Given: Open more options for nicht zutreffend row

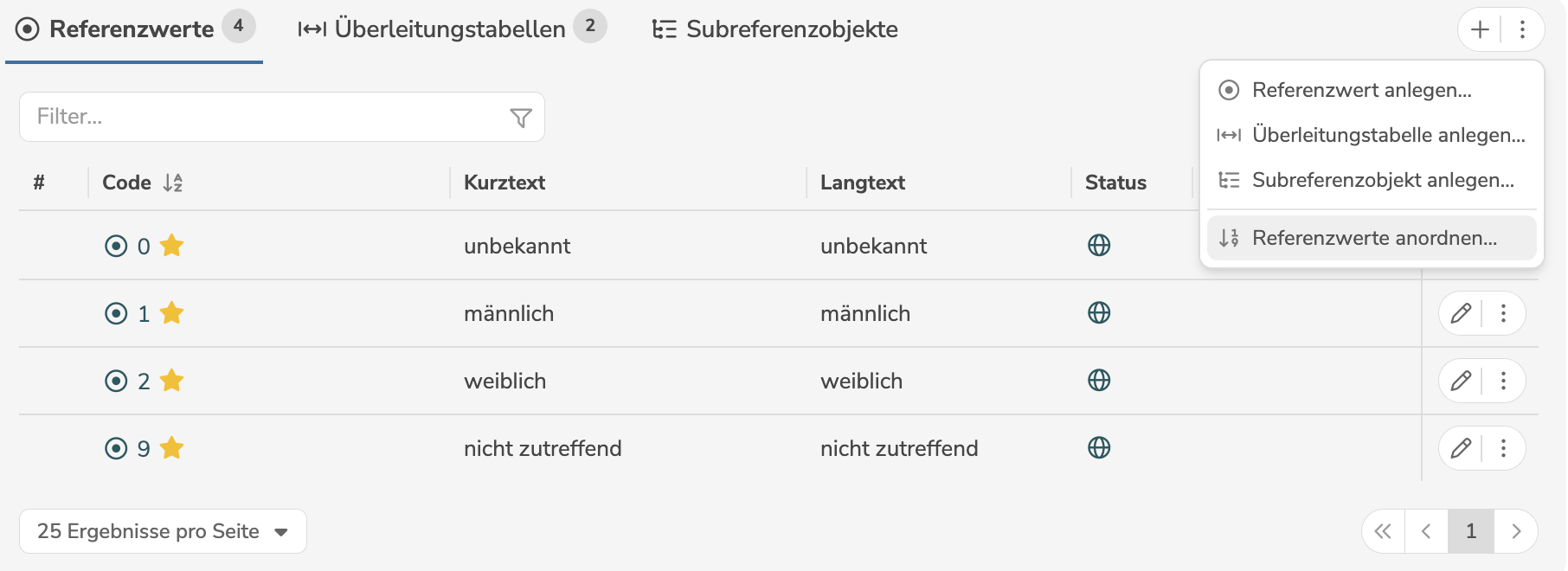Looking at the screenshot, I should tap(1503, 448).
